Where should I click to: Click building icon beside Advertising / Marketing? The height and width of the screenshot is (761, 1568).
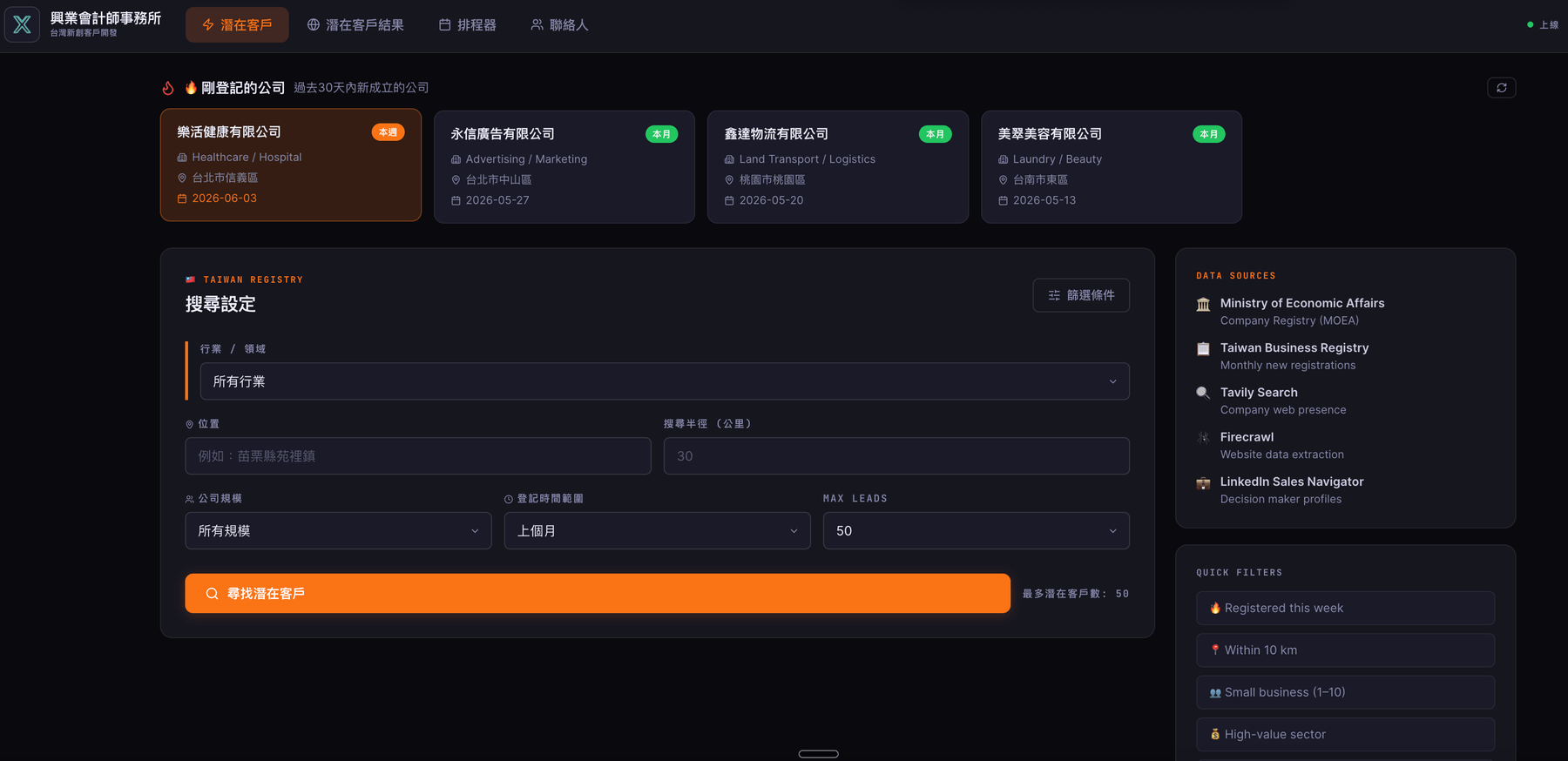click(x=456, y=159)
